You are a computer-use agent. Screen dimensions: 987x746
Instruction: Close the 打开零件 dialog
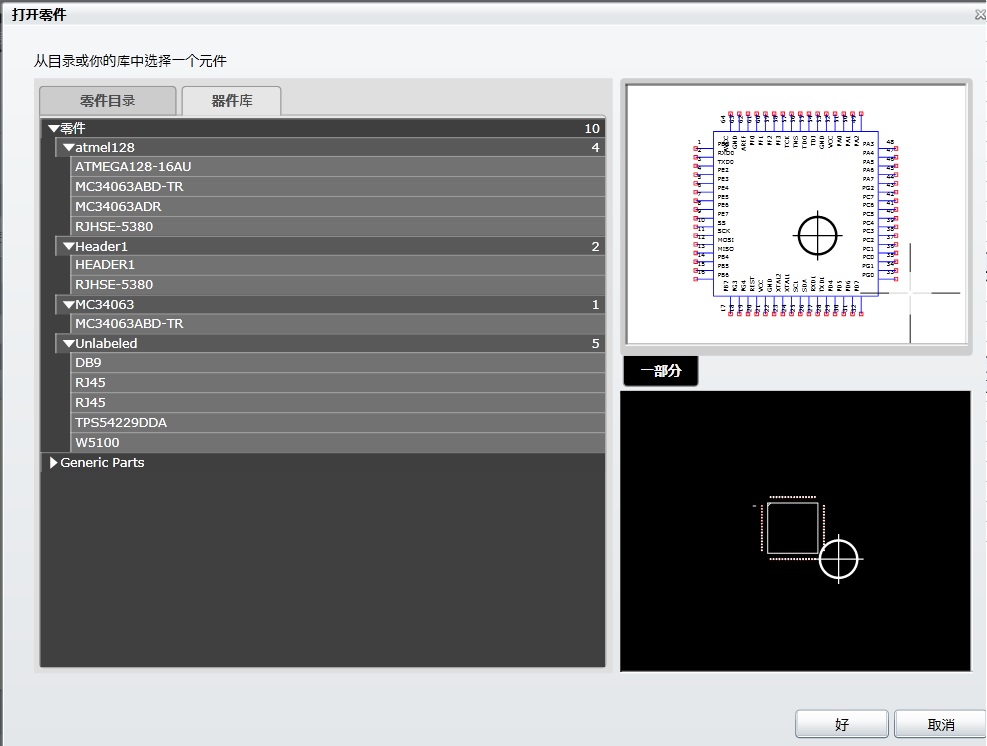click(980, 16)
